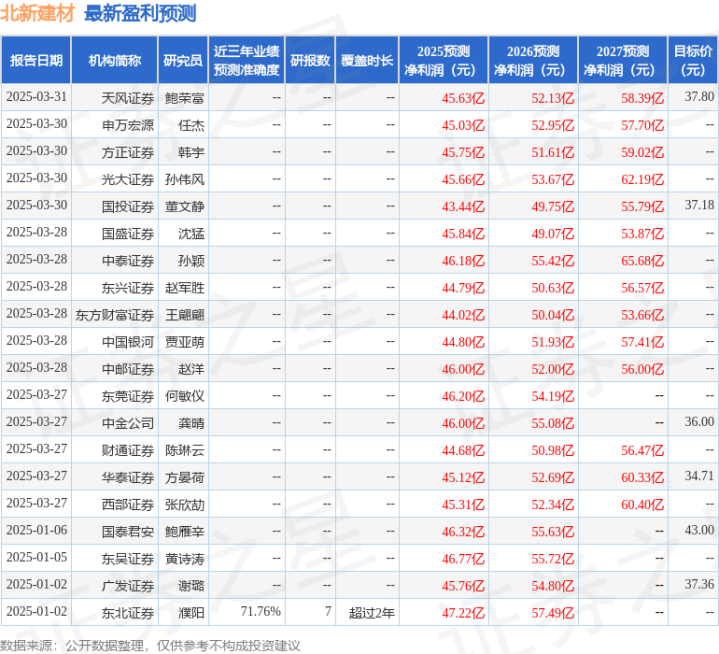The width and height of the screenshot is (719, 654).
Task: Click institution name 中金公司
Action: click(x=127, y=423)
